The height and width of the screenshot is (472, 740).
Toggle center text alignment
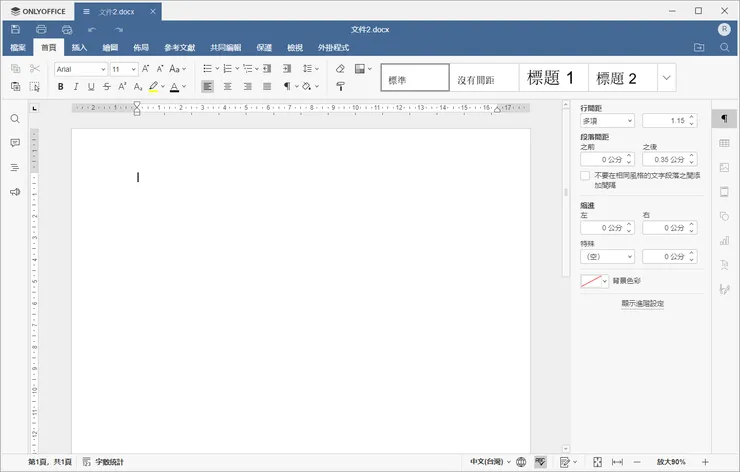(x=227, y=86)
